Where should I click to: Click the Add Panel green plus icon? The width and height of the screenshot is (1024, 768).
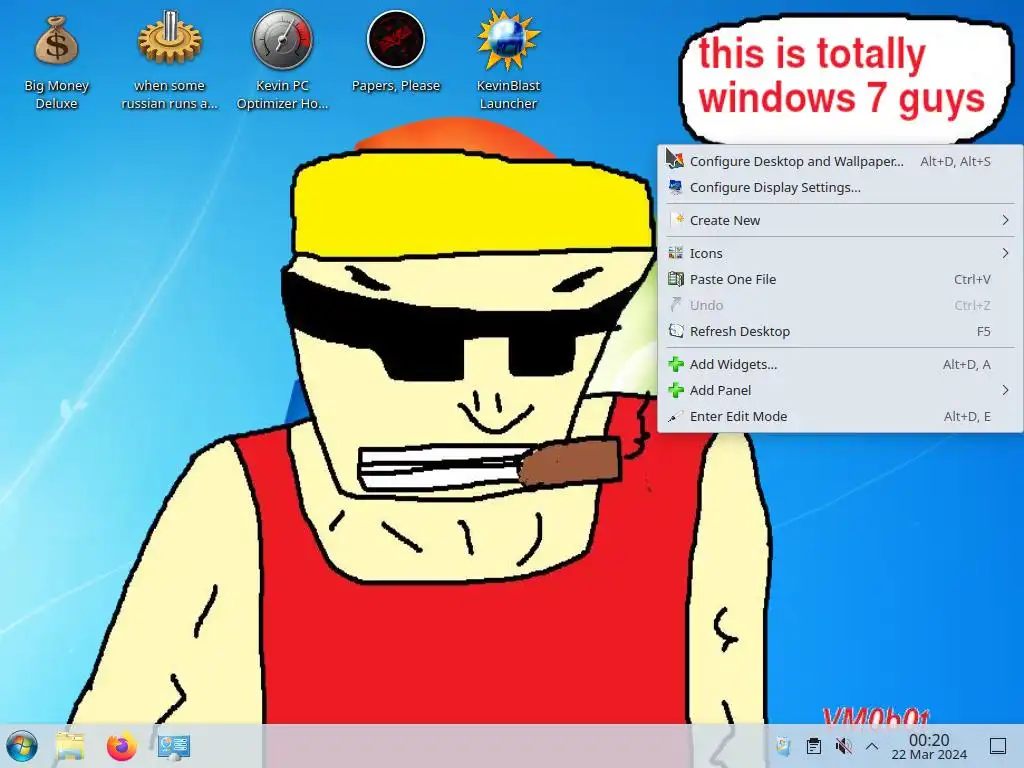(x=676, y=390)
